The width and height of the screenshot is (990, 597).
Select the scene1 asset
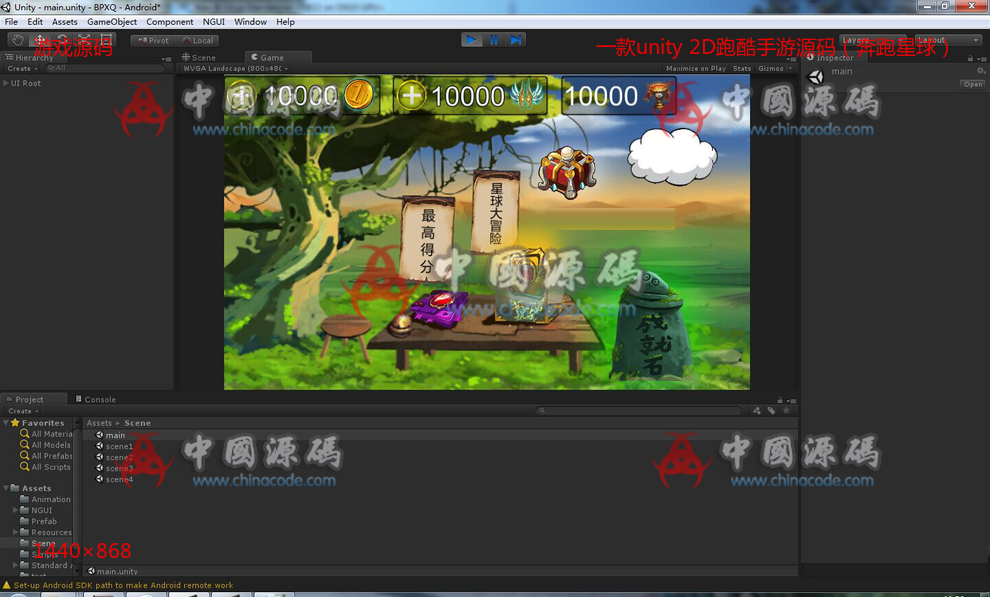click(x=114, y=446)
